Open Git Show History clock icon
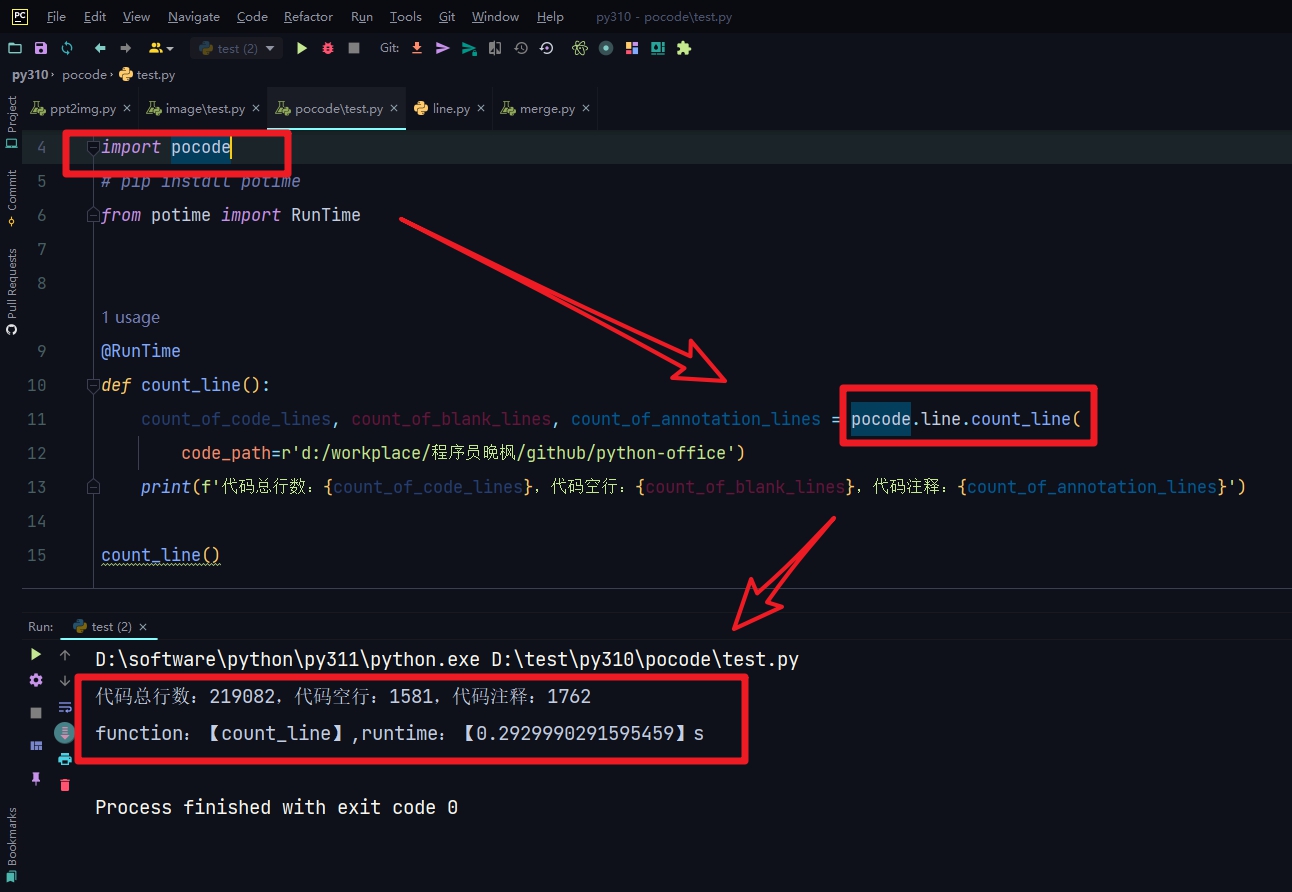Screen dimensions: 1292x892 pos(521,48)
